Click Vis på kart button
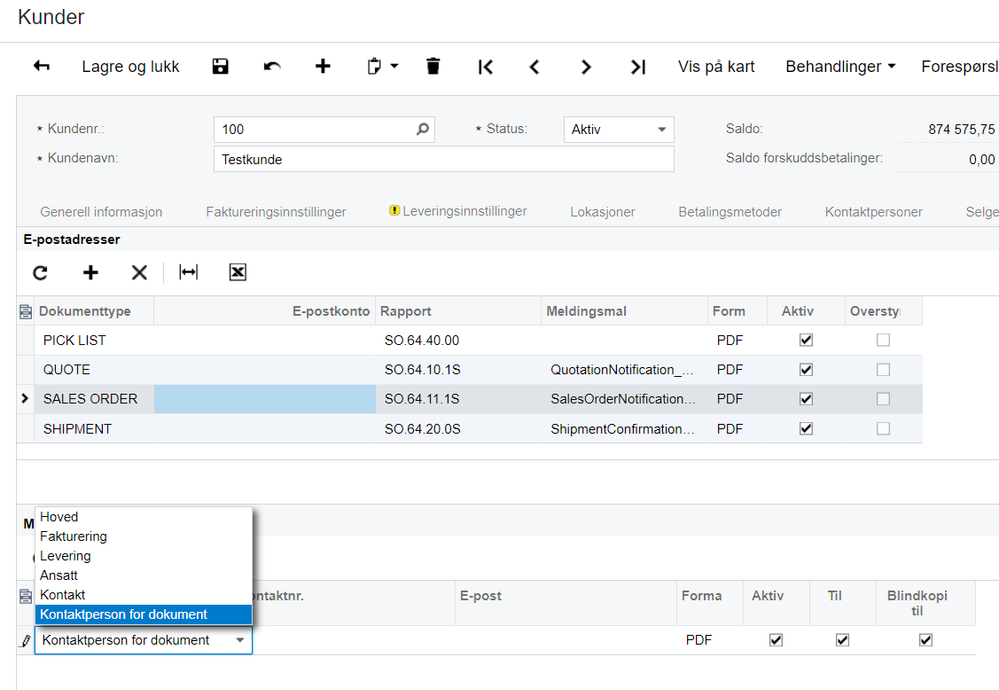999x690 pixels. (716, 66)
